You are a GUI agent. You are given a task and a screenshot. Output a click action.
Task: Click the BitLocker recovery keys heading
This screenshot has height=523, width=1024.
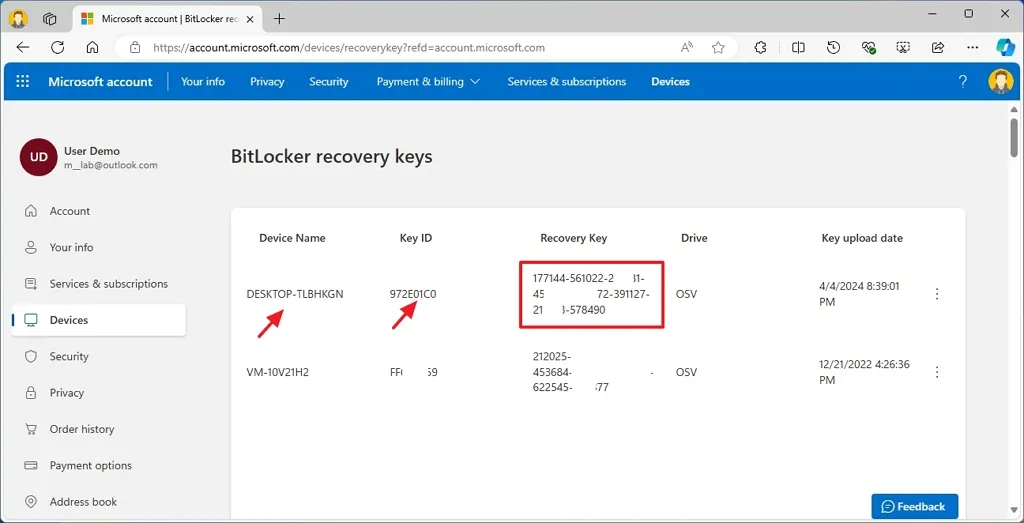332,157
